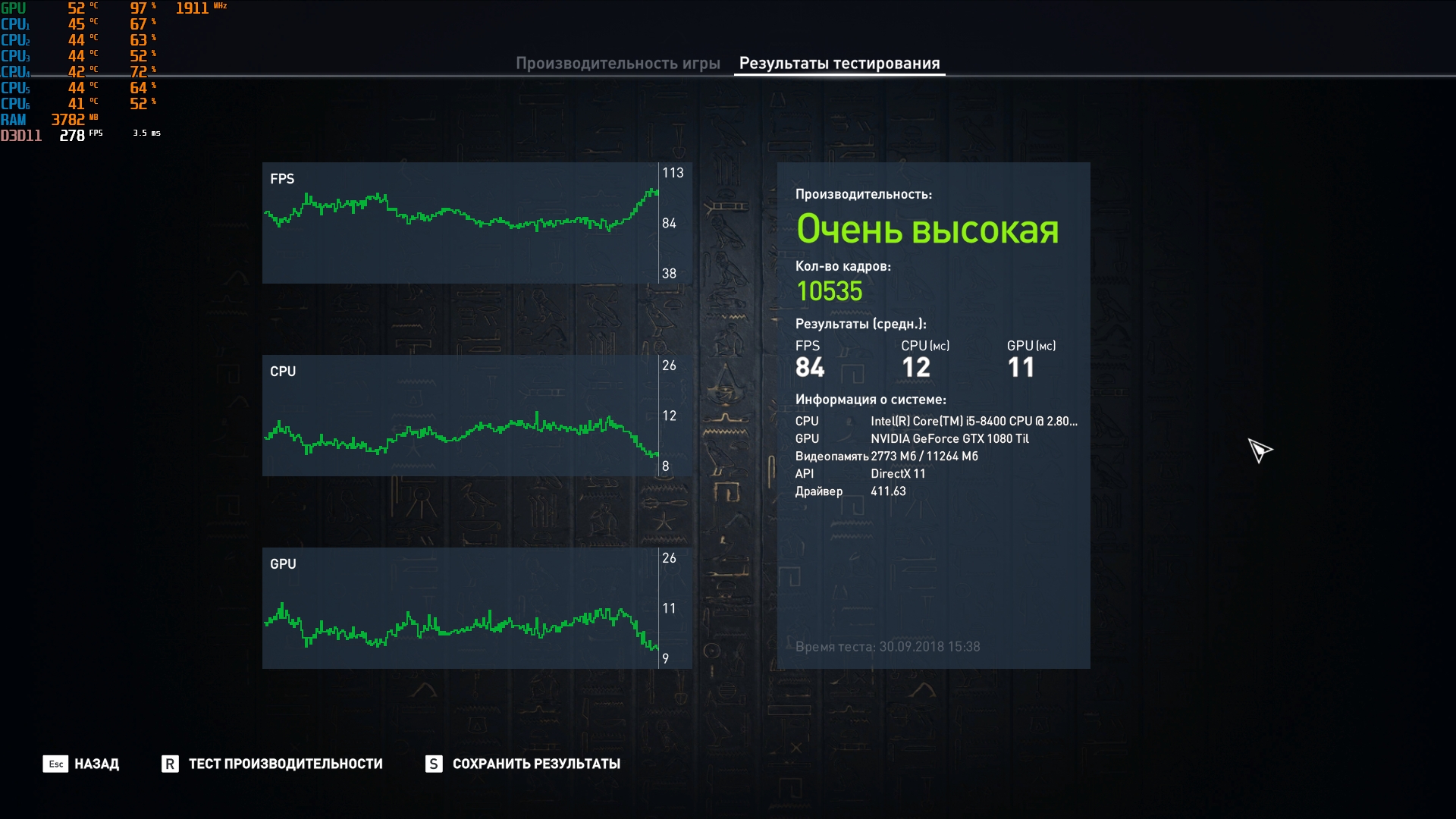1456x819 pixels.
Task: Click the R key icon
Action: (170, 764)
